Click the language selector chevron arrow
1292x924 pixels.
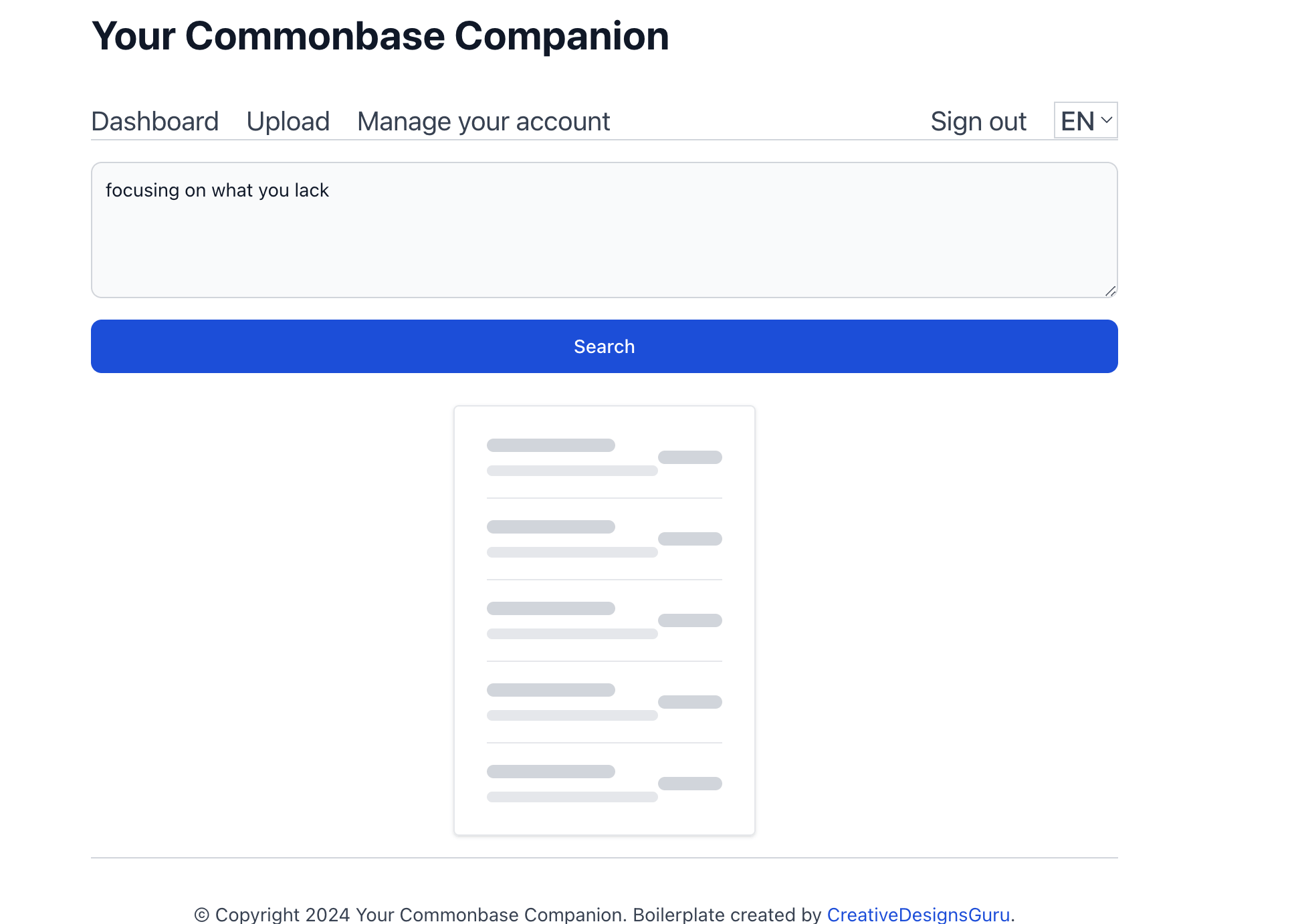click(1107, 120)
